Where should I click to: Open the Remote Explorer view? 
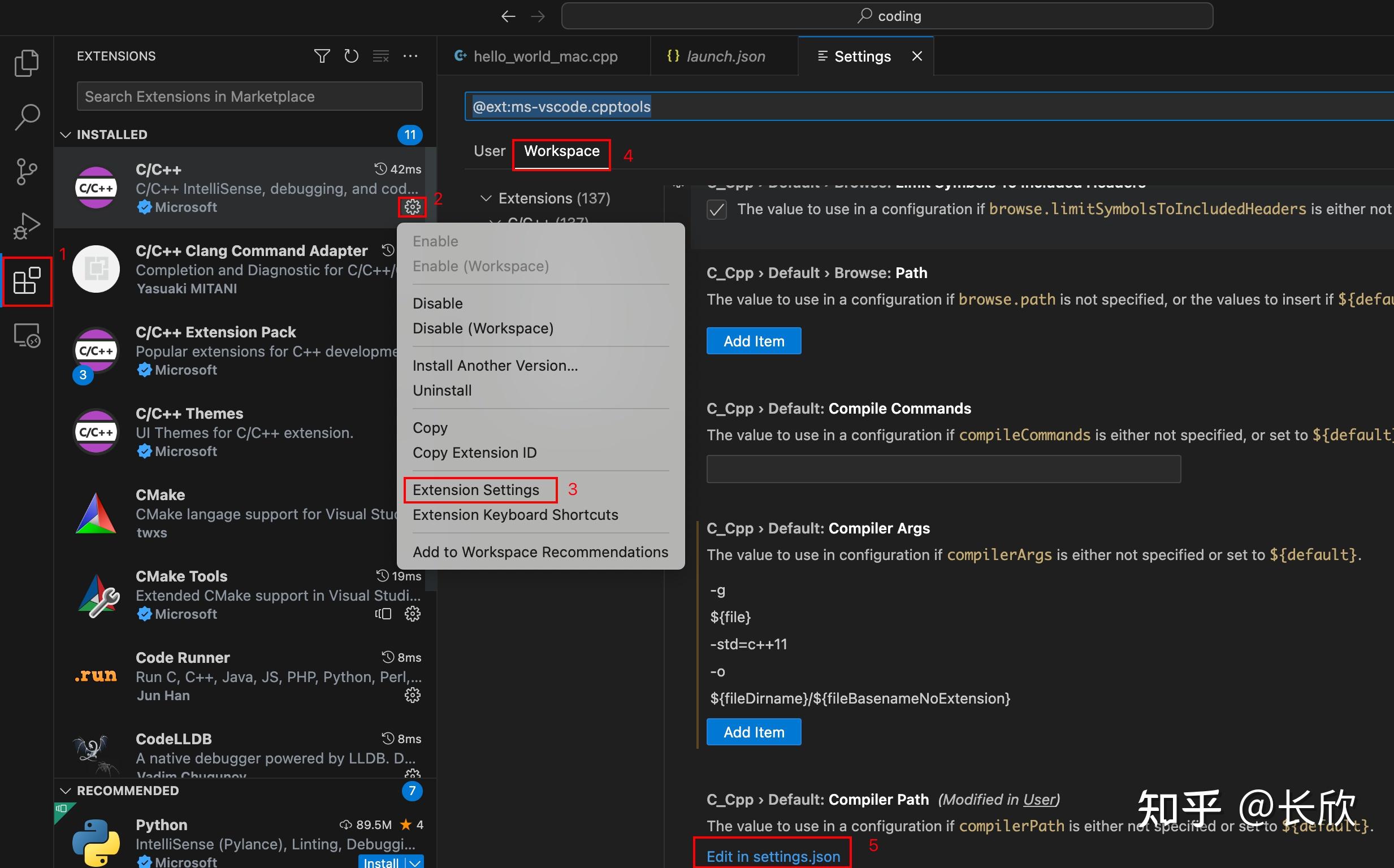click(x=27, y=335)
